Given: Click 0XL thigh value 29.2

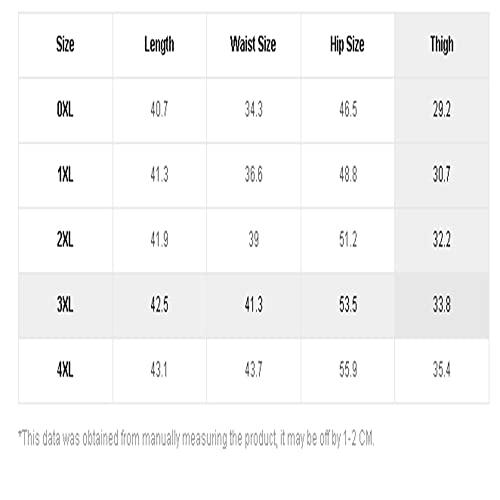Looking at the screenshot, I should coord(442,110).
